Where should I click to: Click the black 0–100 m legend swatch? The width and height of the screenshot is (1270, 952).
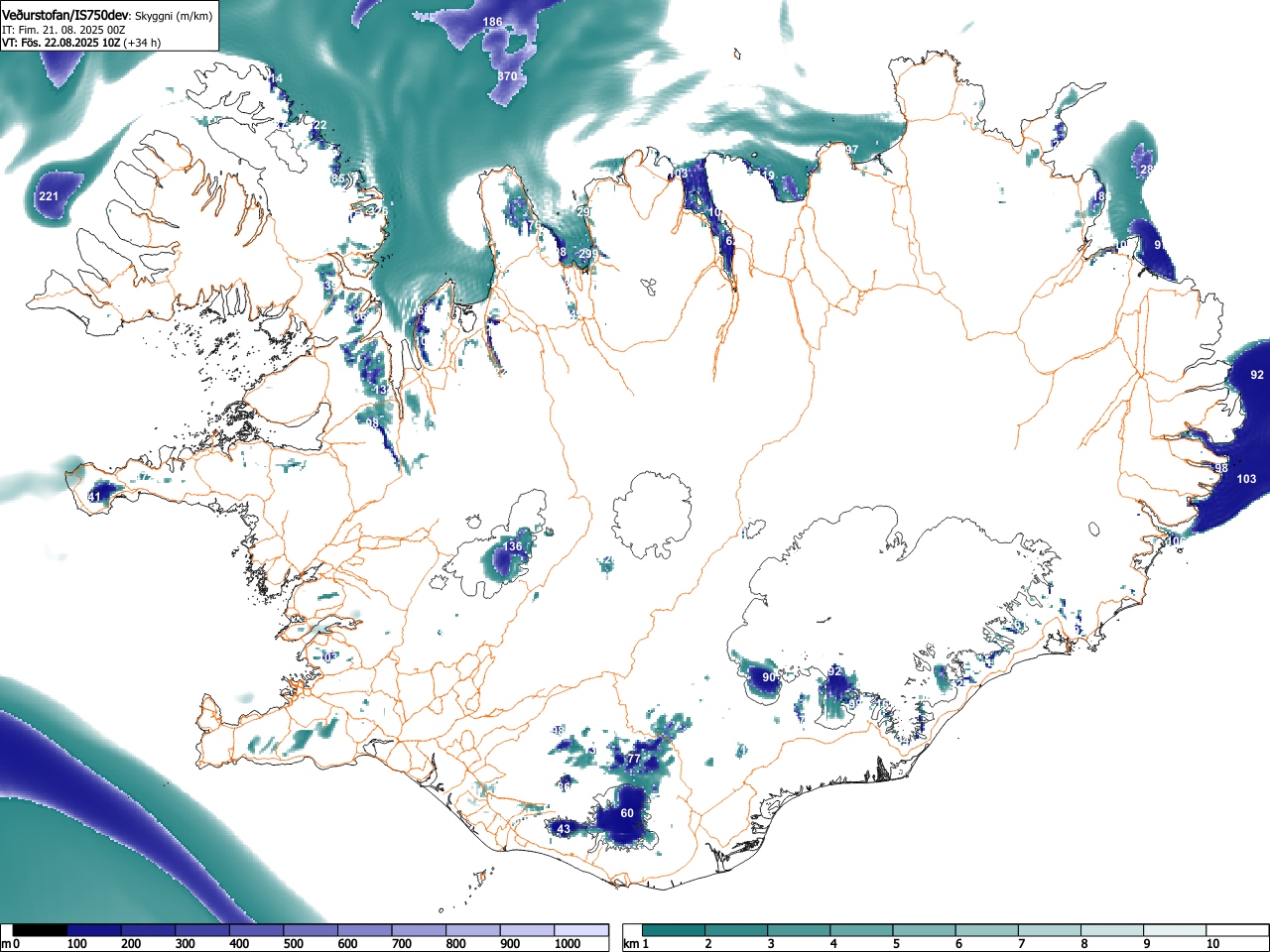pyautogui.click(x=41, y=930)
